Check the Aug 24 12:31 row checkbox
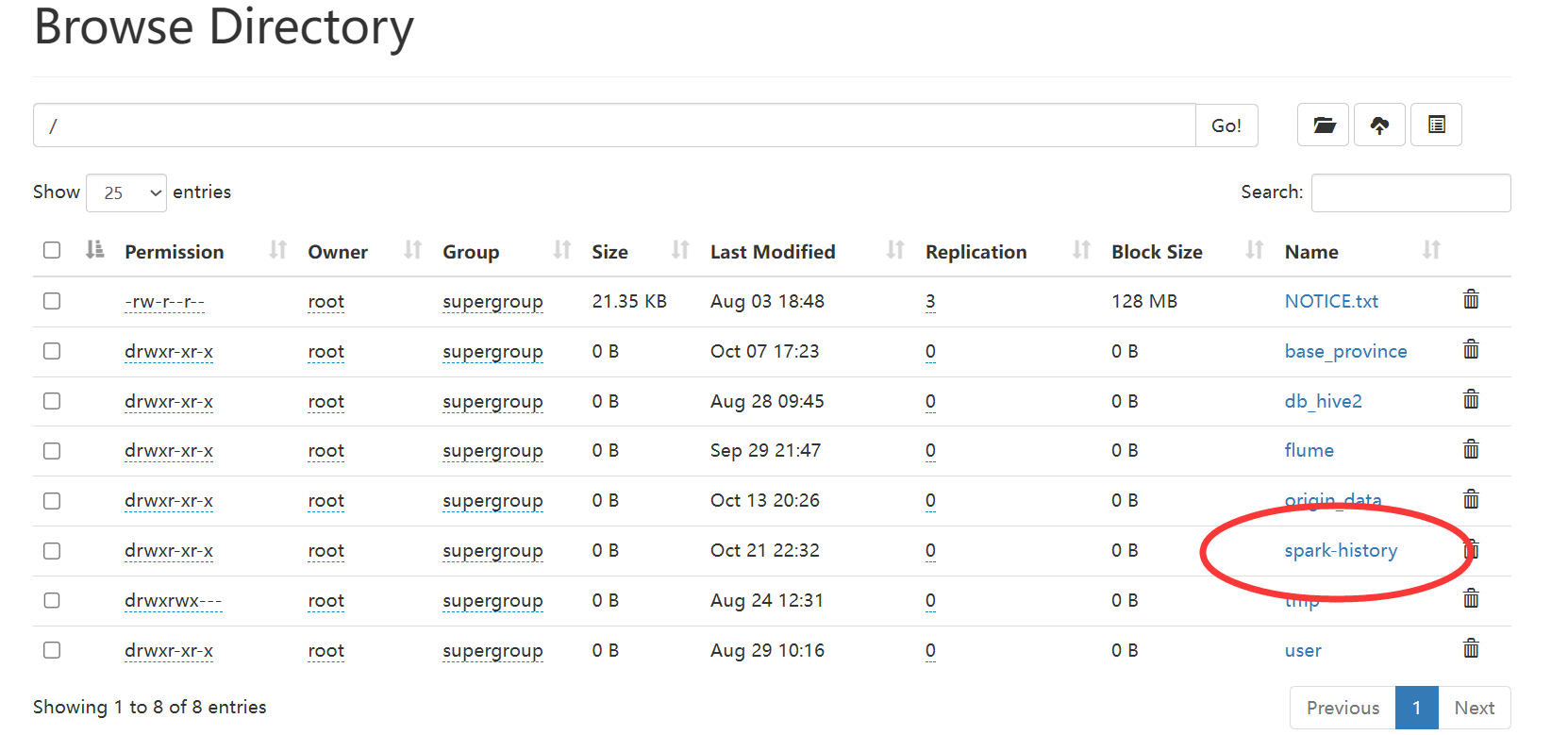 pyautogui.click(x=52, y=601)
